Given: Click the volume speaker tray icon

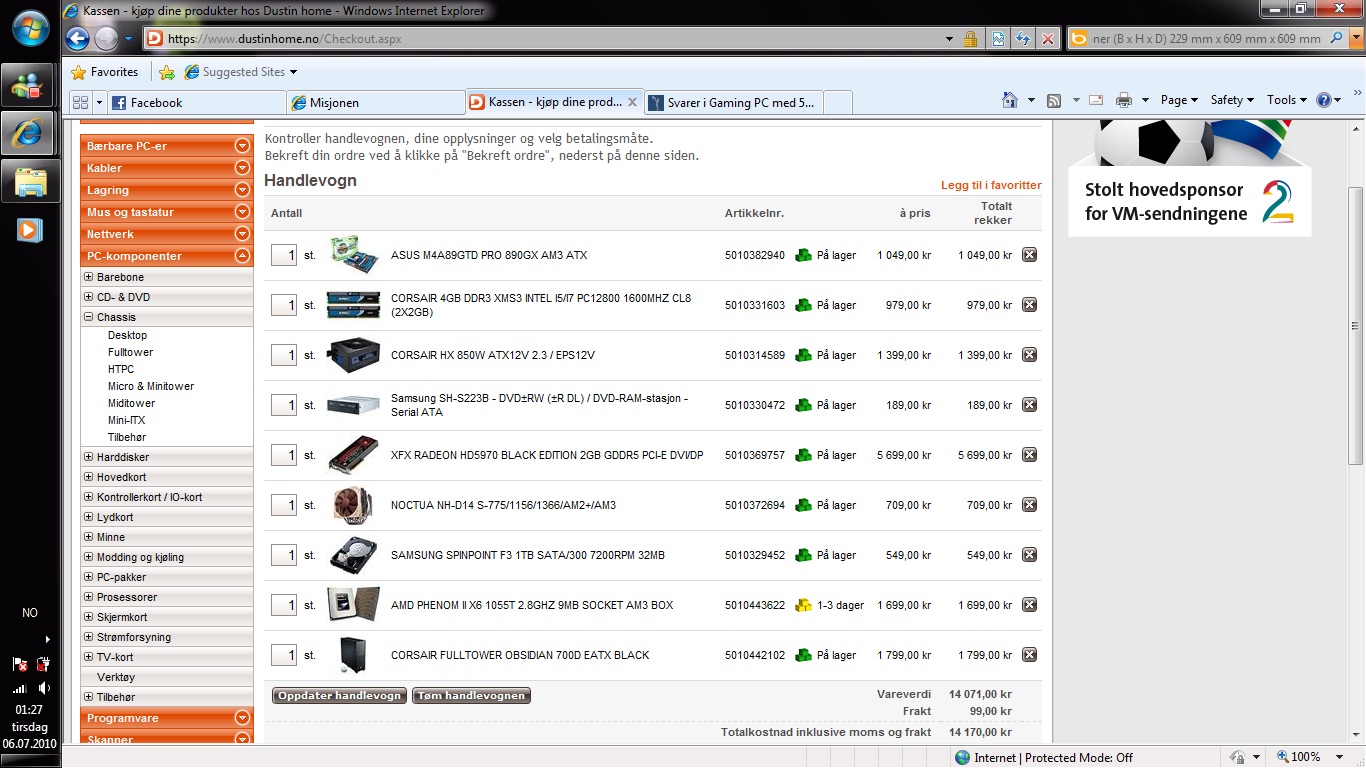Looking at the screenshot, I should 43,688.
